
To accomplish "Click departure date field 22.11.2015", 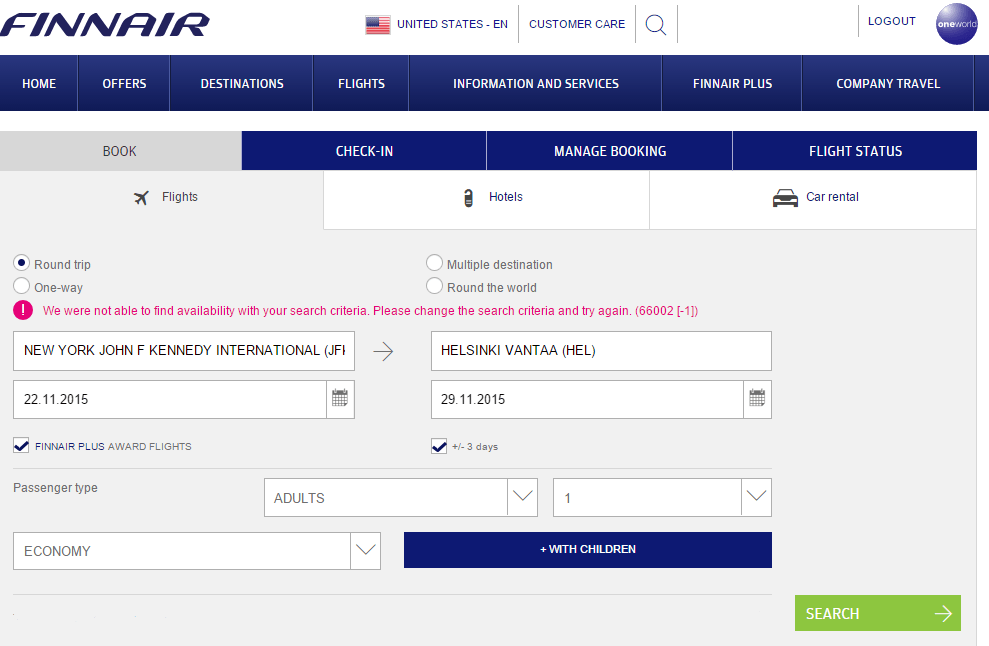I will 170,399.
